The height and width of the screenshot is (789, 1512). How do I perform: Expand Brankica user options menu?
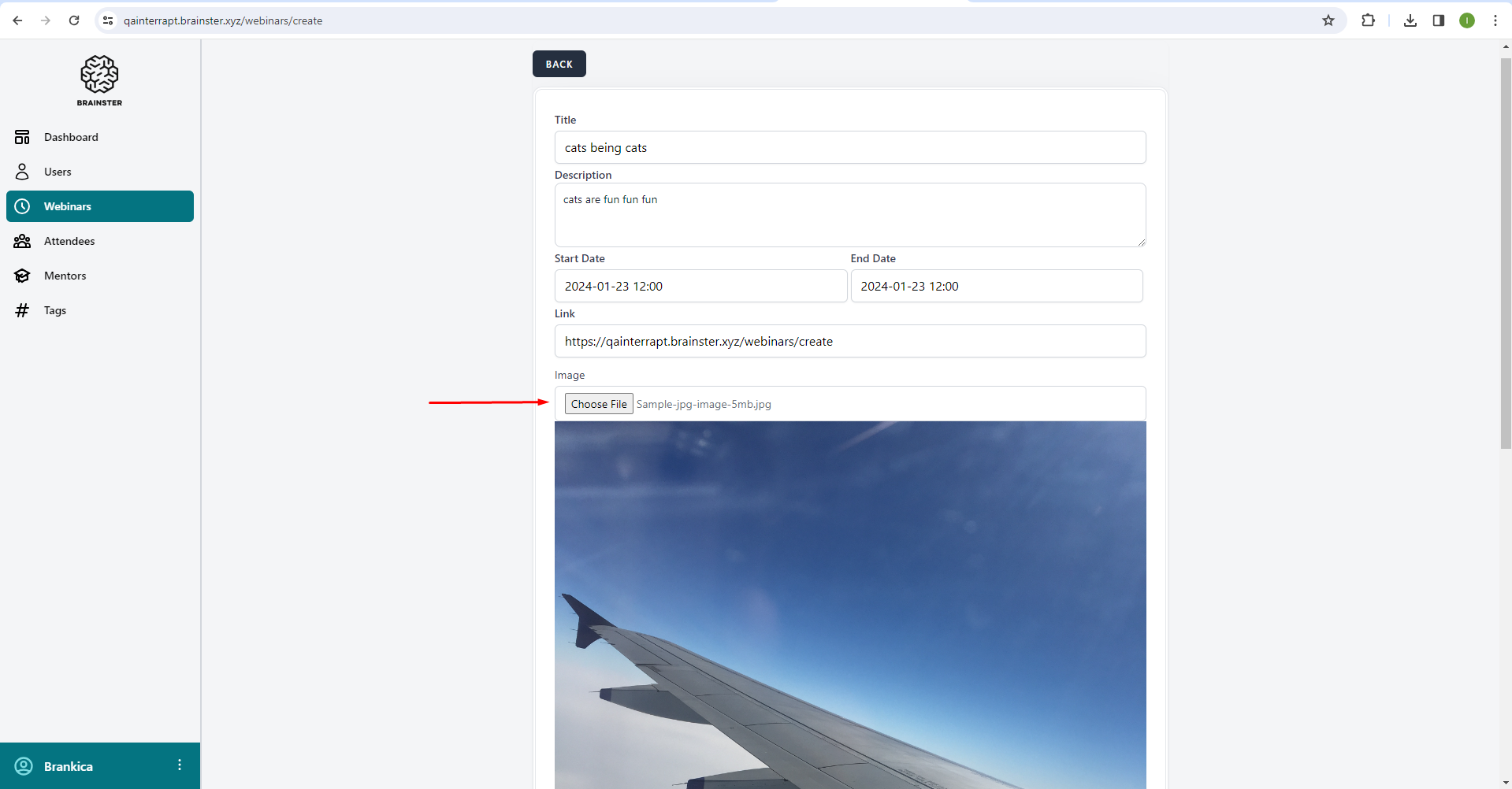pyautogui.click(x=180, y=765)
